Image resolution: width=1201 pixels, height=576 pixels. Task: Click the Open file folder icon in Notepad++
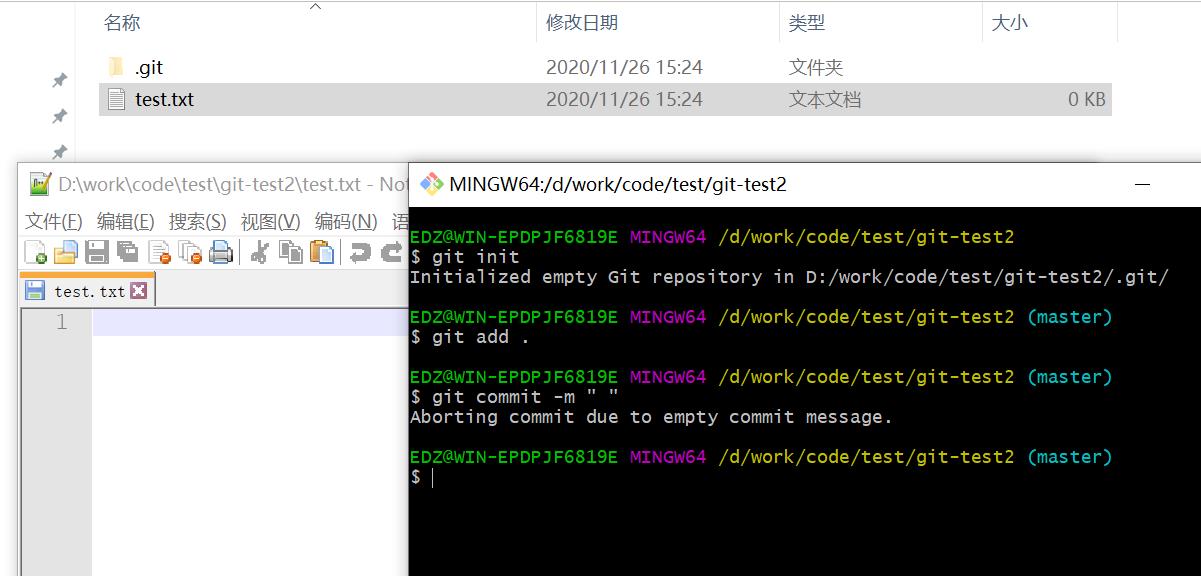[x=66, y=252]
